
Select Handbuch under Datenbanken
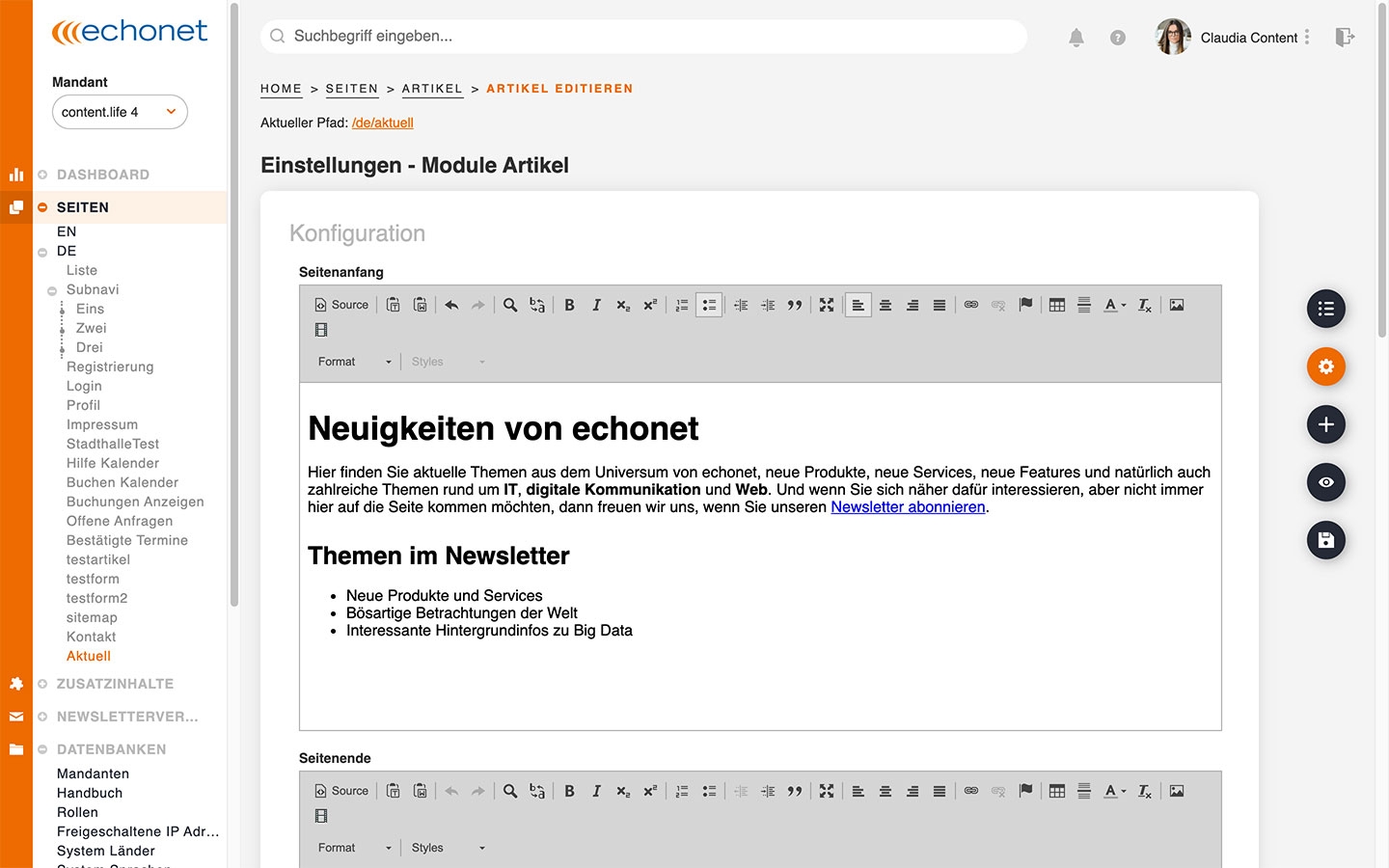point(90,793)
